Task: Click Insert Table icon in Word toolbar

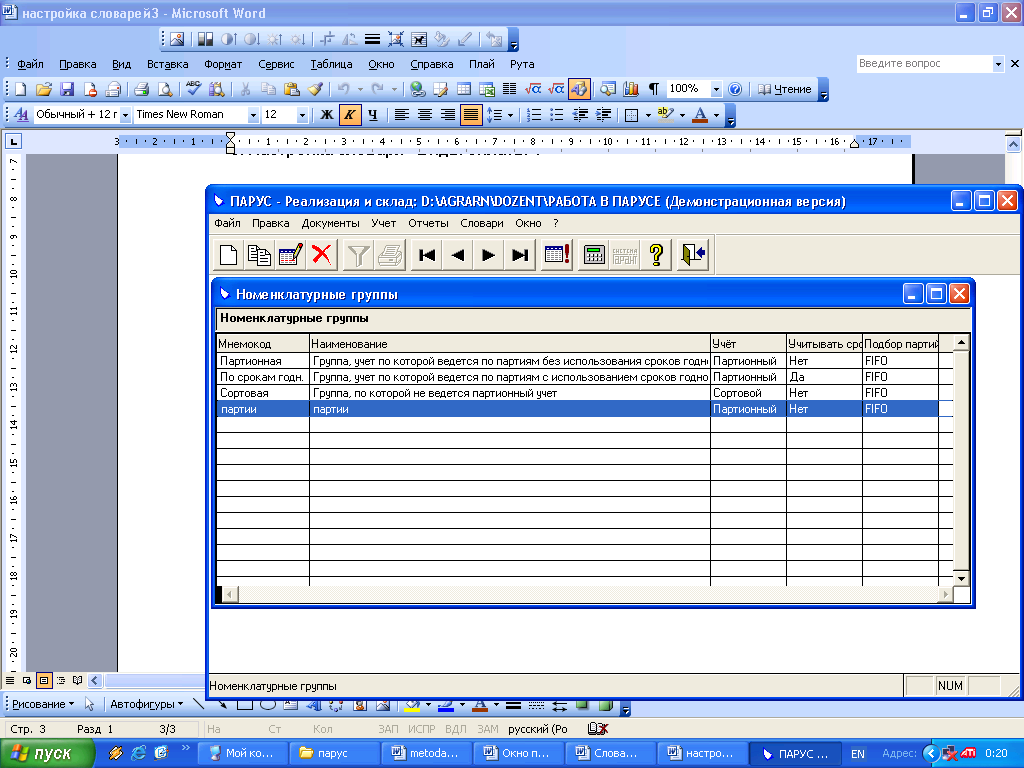Action: (x=464, y=89)
